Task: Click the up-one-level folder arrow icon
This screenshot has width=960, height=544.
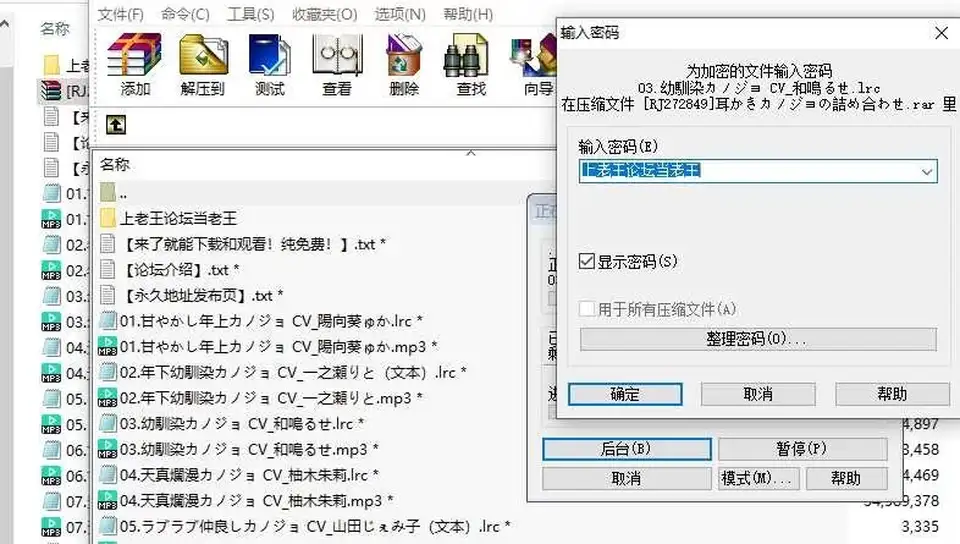Action: (x=116, y=125)
